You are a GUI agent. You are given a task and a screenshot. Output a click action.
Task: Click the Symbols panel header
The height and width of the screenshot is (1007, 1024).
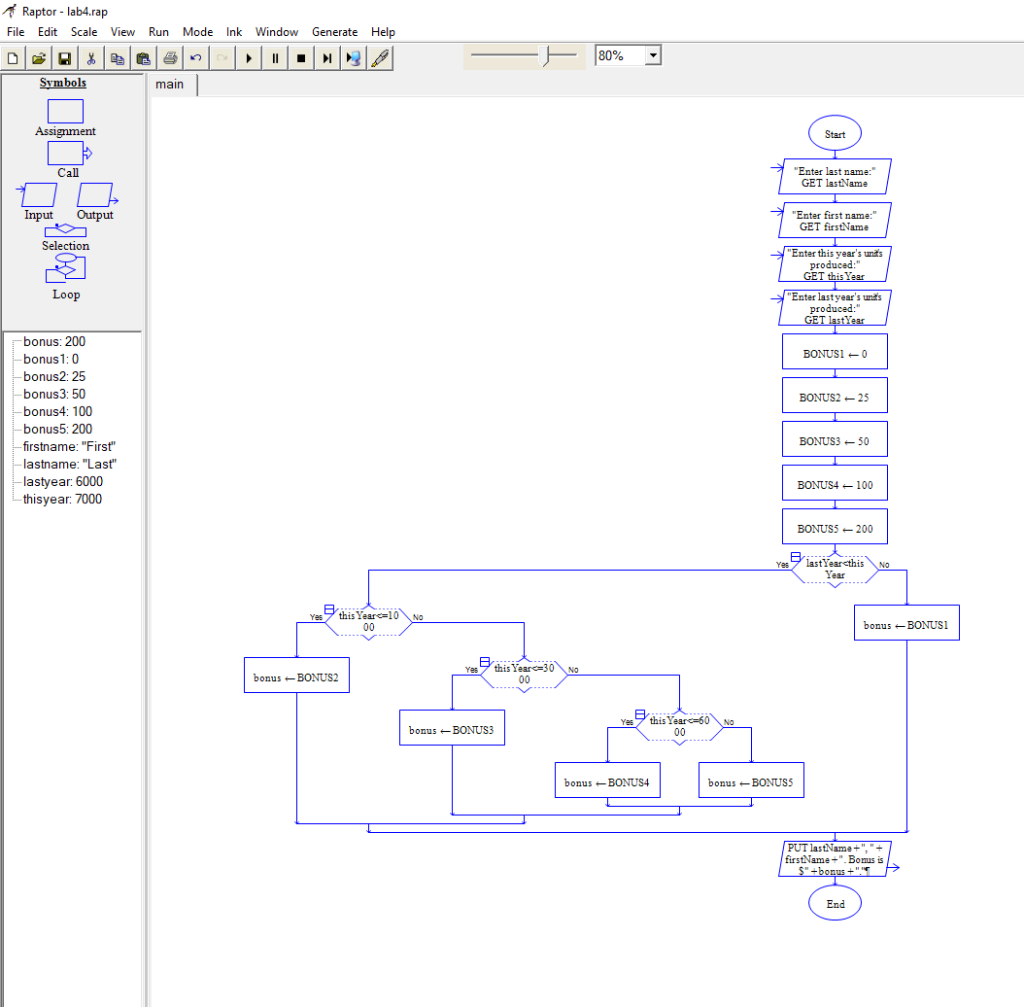point(63,82)
